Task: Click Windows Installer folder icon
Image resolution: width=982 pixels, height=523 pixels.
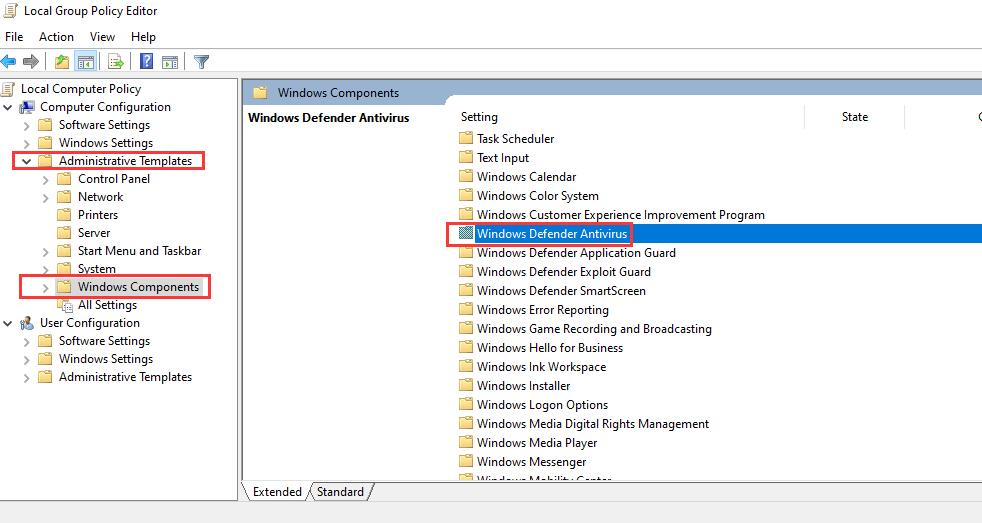Action: click(466, 385)
